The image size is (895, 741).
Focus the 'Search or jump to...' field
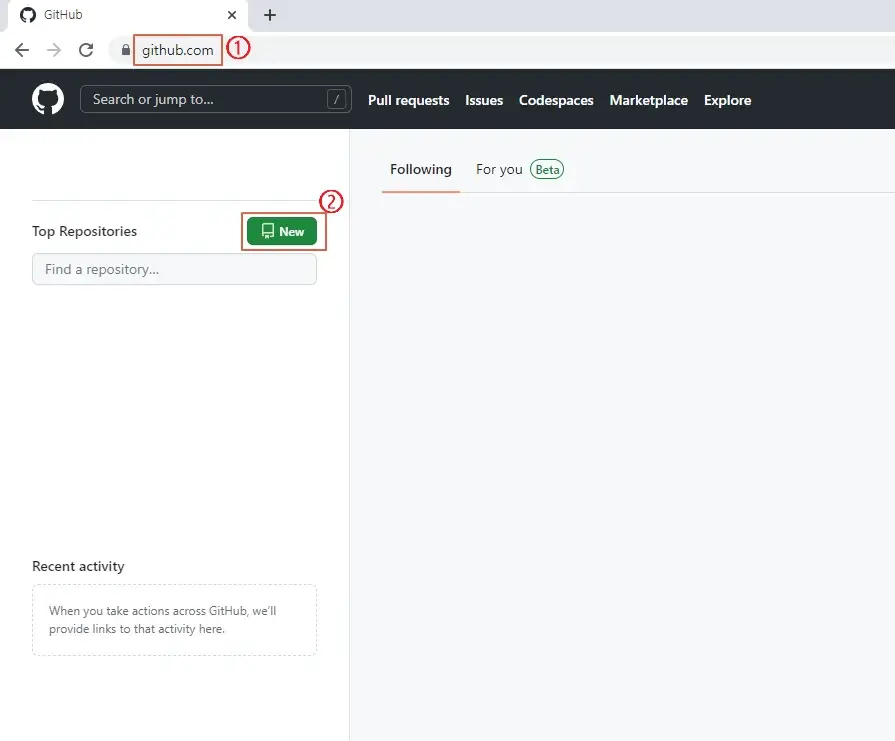[x=216, y=99]
